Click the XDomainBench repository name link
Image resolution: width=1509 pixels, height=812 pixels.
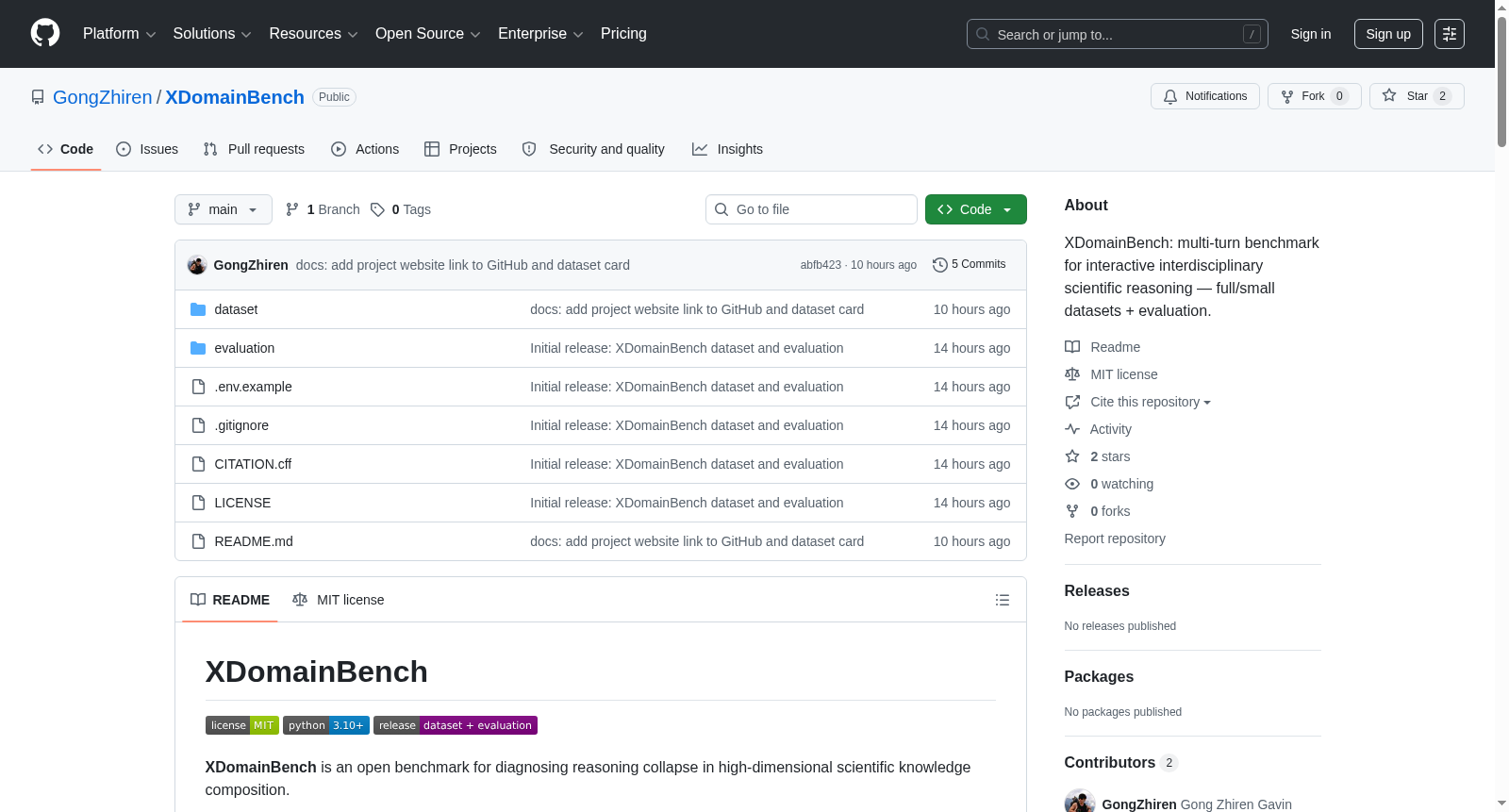pyautogui.click(x=235, y=97)
